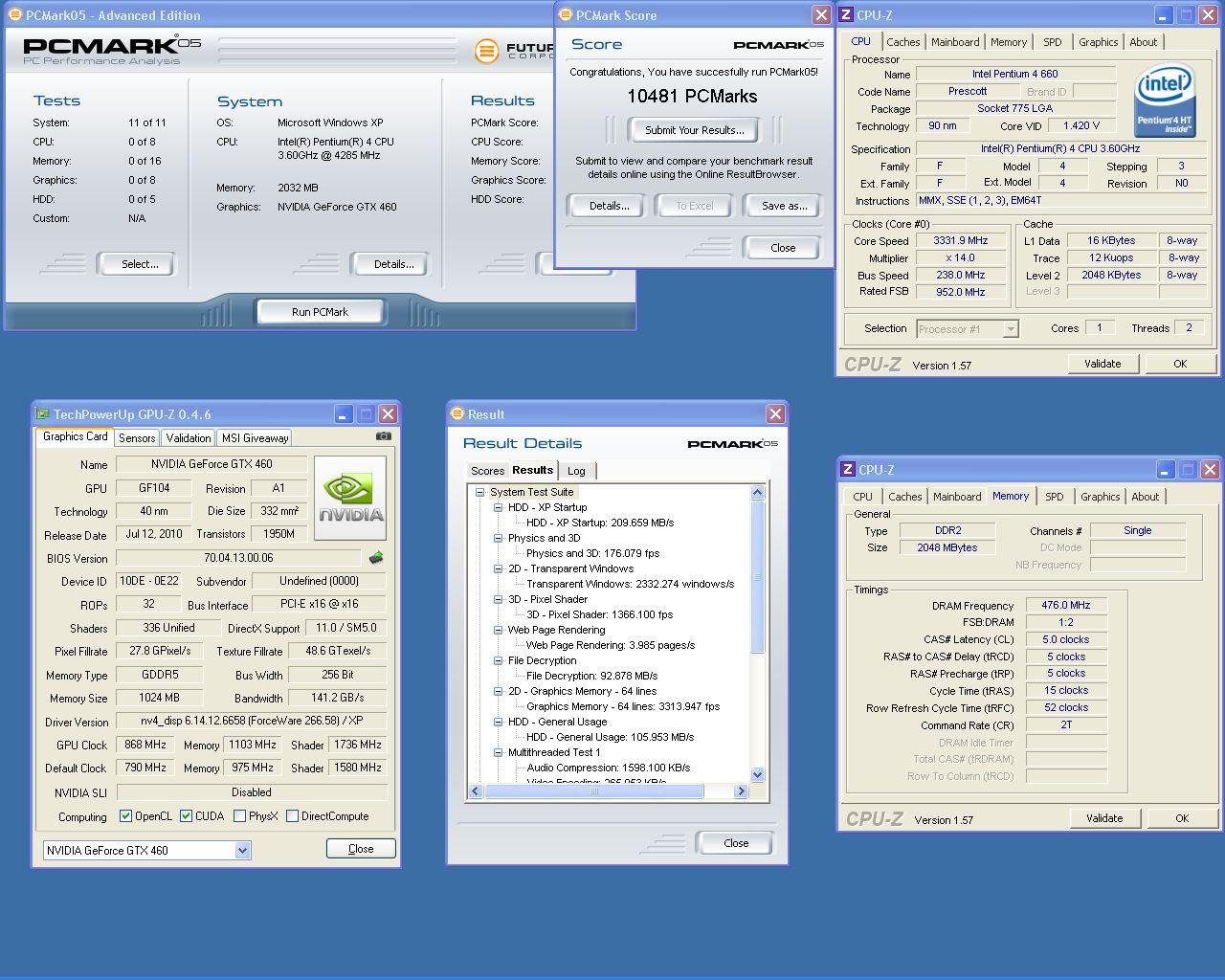1225x980 pixels.
Task: Toggle the OpenCL checkbox
Action: 125,816
